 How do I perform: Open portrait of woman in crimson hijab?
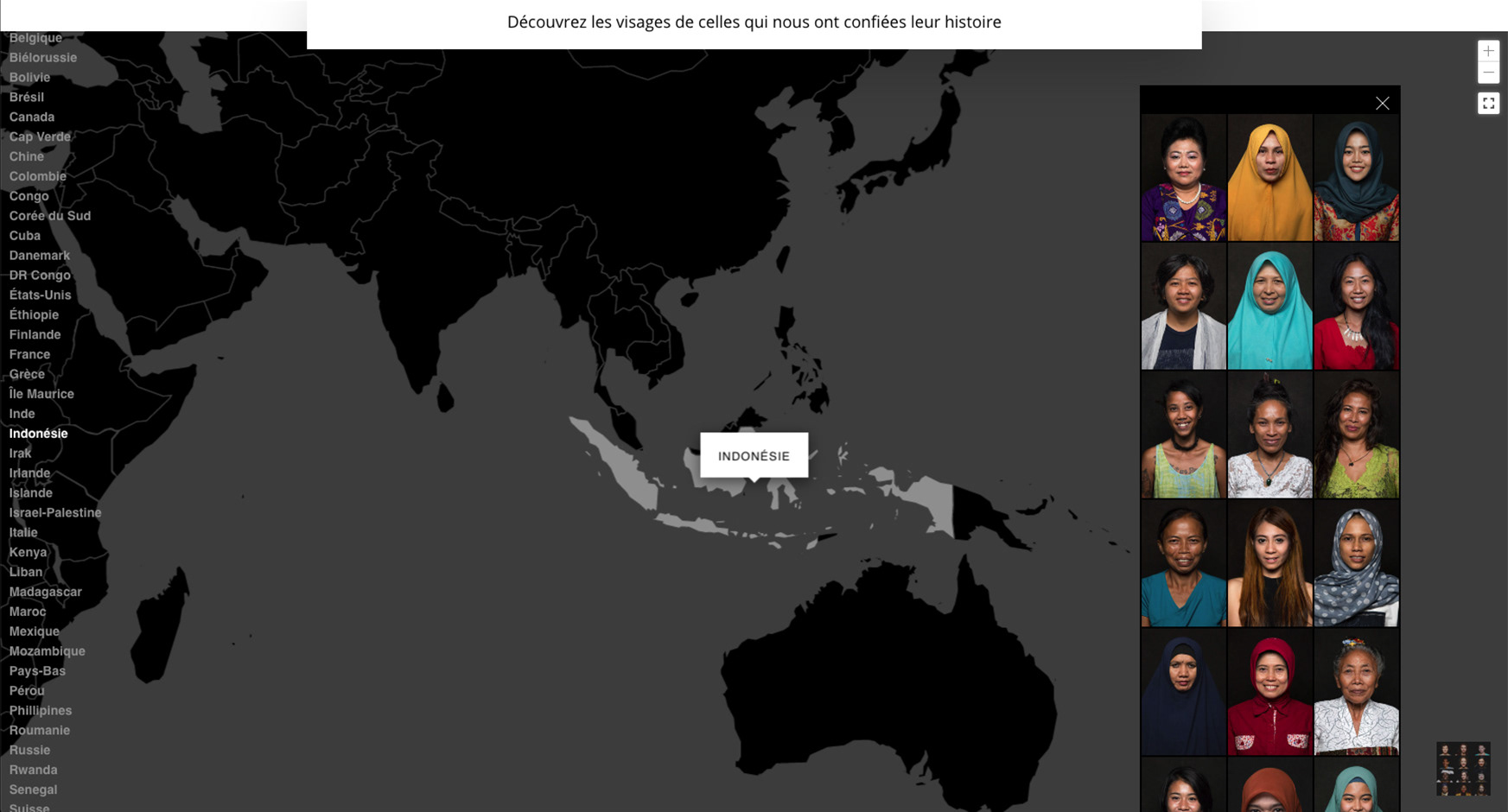[1269, 693]
